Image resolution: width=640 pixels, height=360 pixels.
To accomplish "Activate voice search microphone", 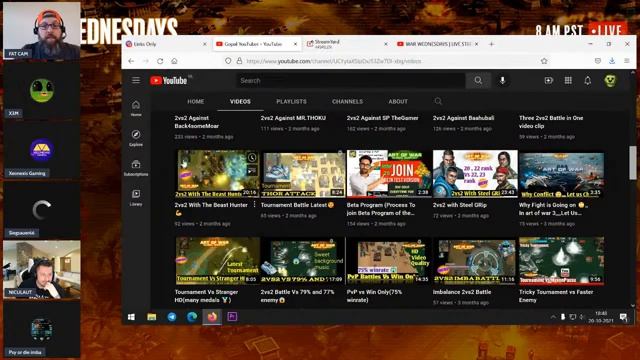I will [x=502, y=80].
